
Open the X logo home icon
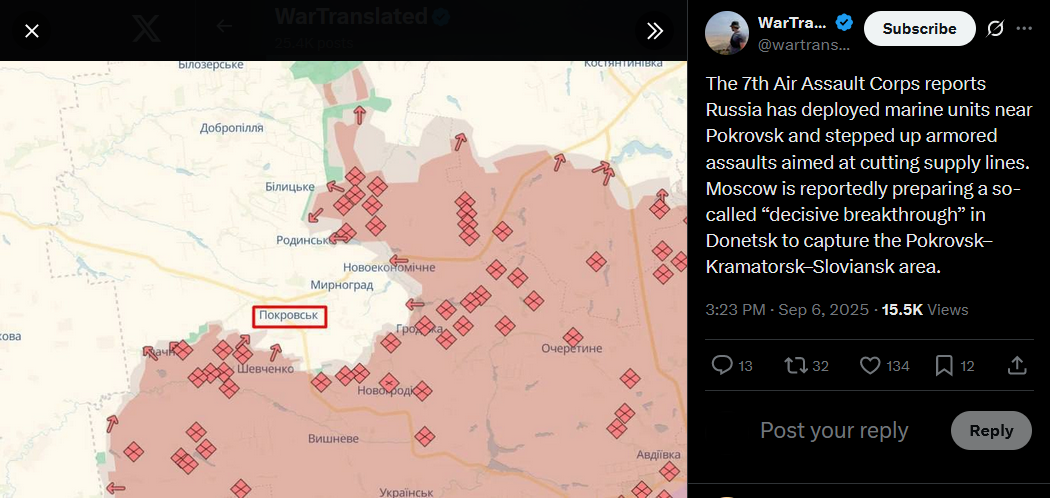pos(148,27)
